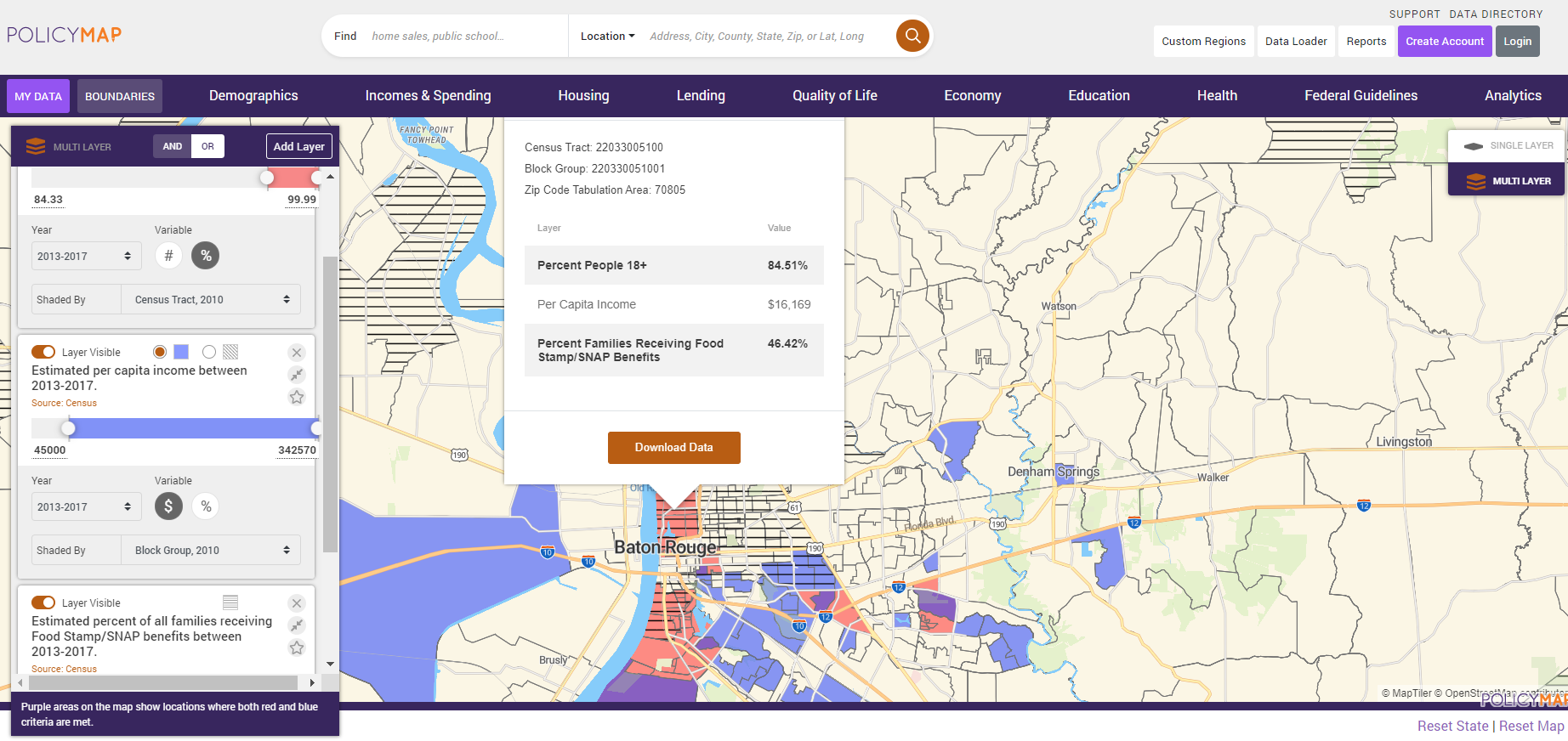Click the Reset State link
Screen dimensions: 1568x741
point(1452,726)
